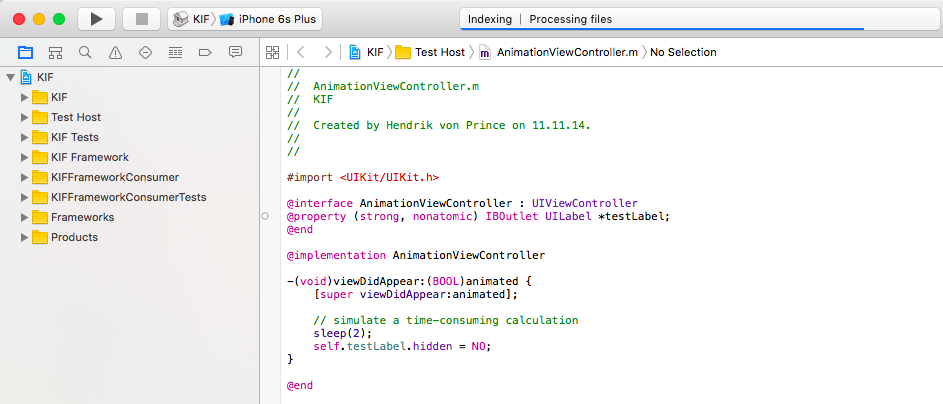
Task: Choose the iPhone 6s Plus destination
Action: pos(268,19)
